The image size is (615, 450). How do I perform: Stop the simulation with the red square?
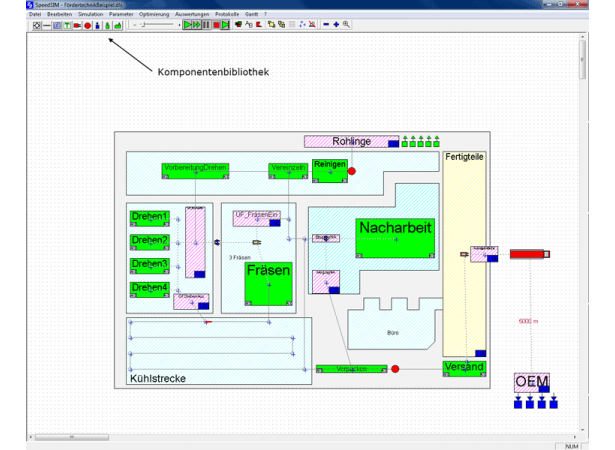216,25
